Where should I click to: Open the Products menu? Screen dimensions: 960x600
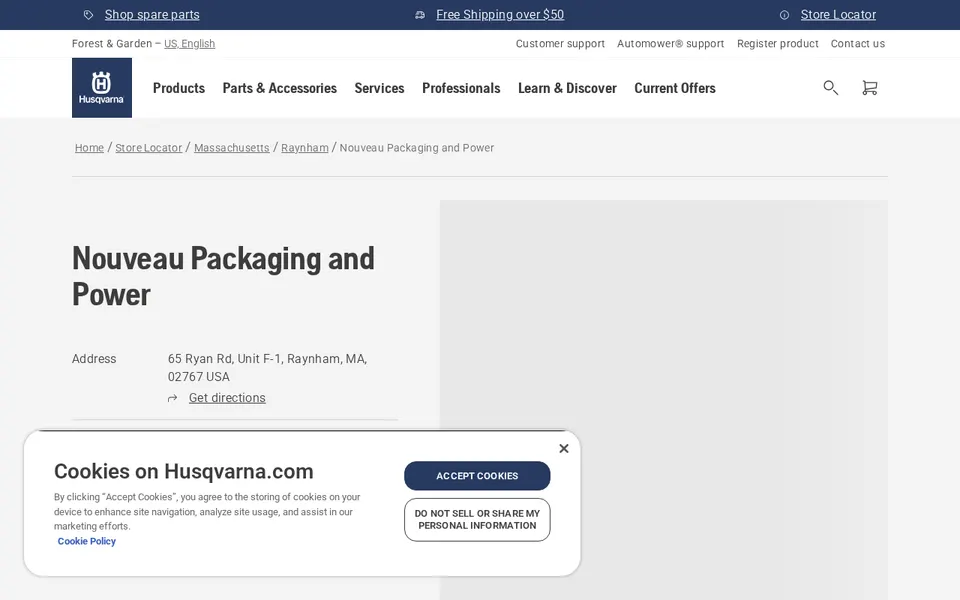tap(179, 88)
